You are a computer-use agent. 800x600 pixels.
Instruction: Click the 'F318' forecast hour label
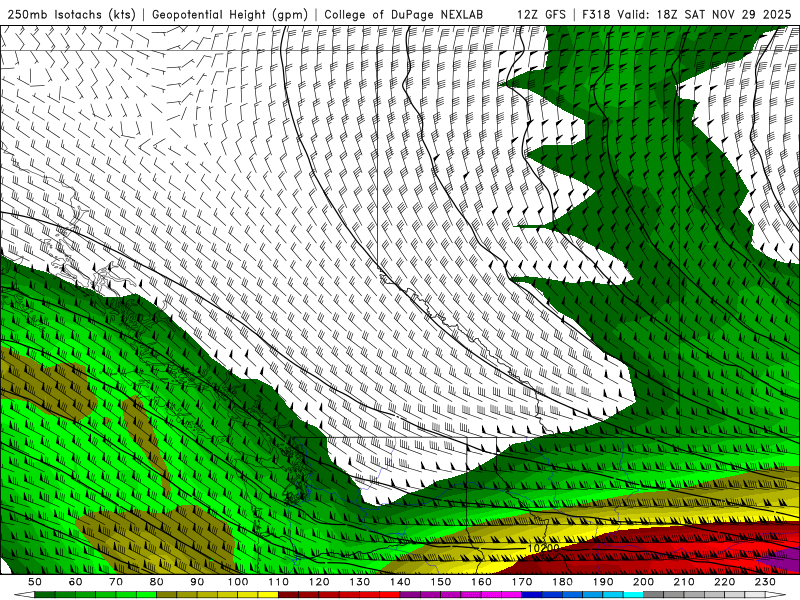(596, 14)
